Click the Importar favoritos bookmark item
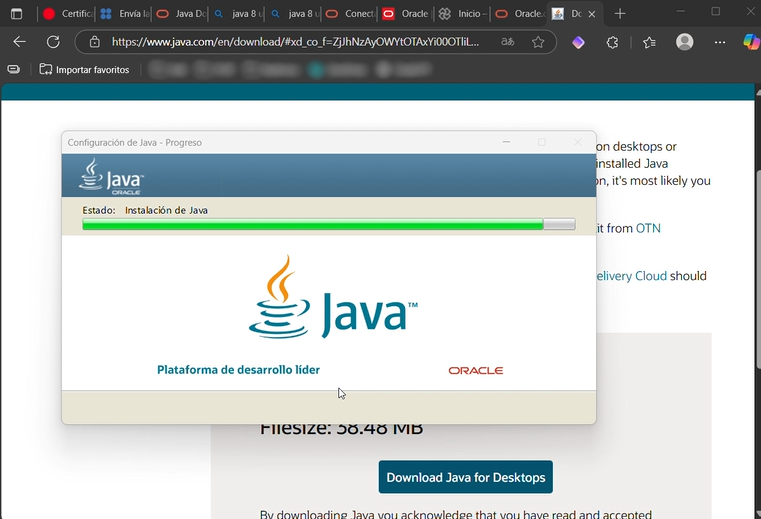The width and height of the screenshot is (761, 519). 84,70
